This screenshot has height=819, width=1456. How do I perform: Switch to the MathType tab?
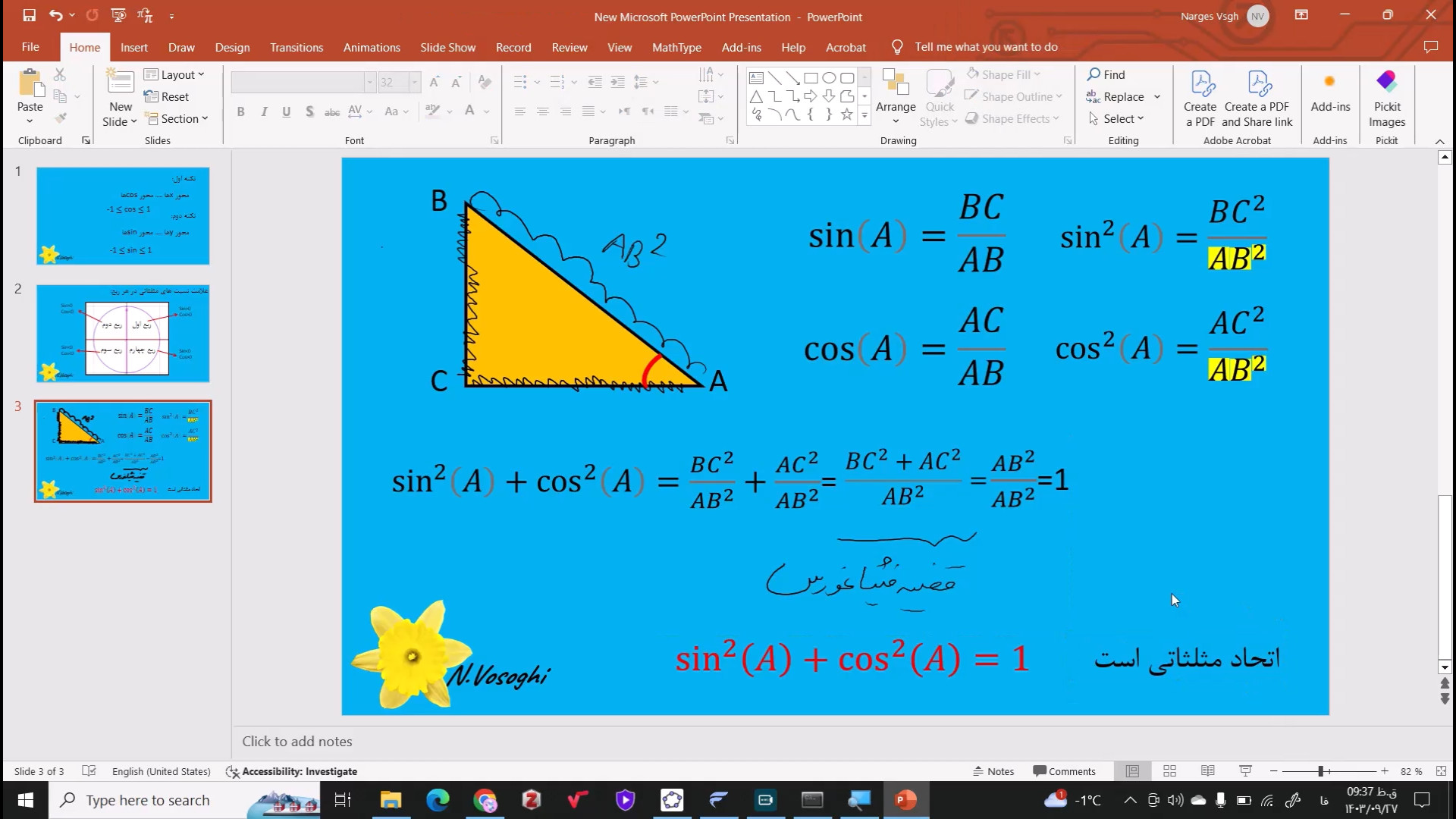pos(676,47)
